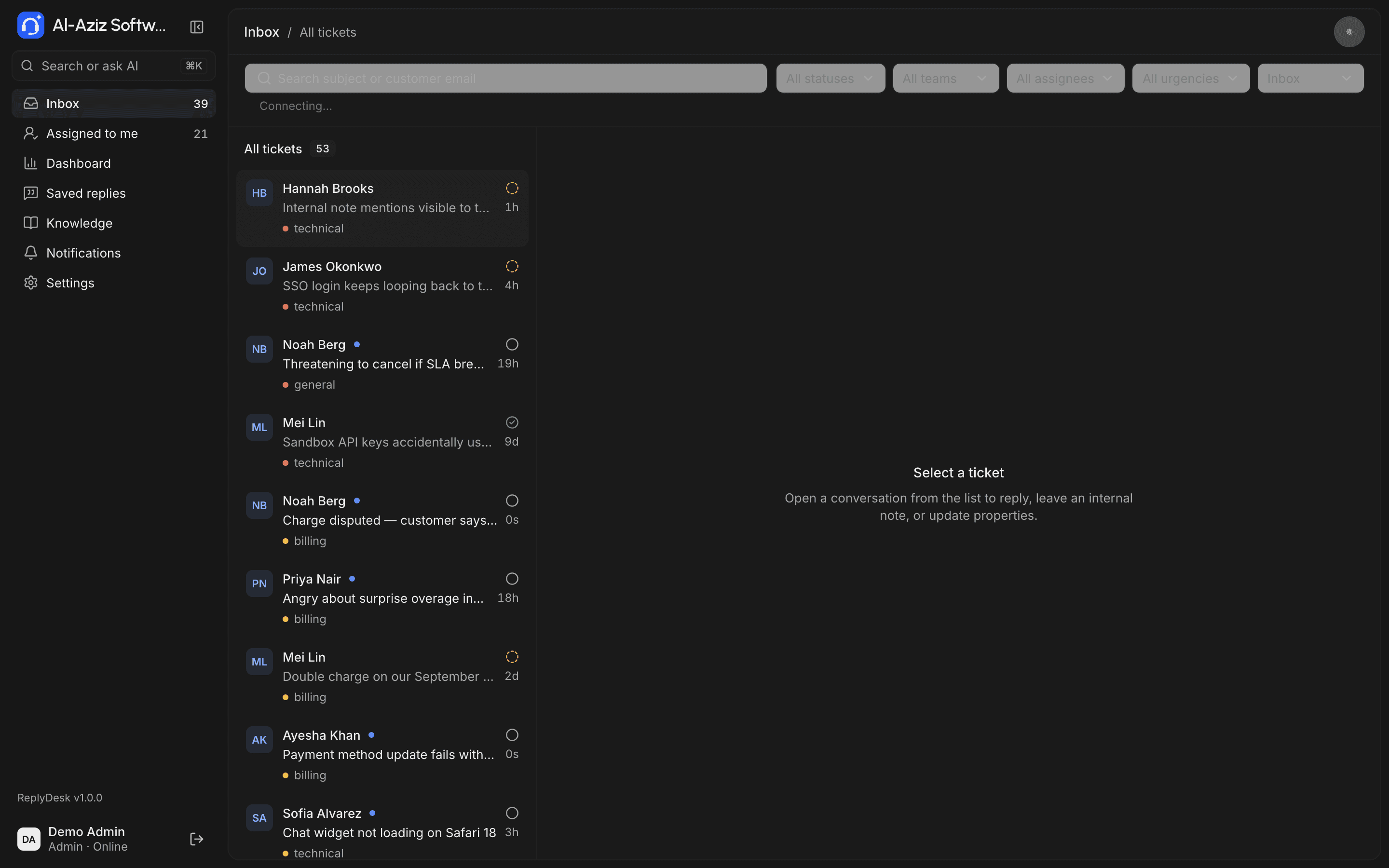Click the JO avatar for James Okonkwo
The width and height of the screenshot is (1389, 868).
coord(259,271)
